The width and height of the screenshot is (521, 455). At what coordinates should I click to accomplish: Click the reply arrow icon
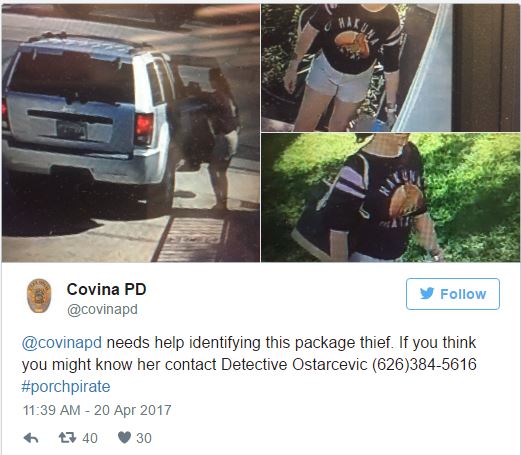tap(31, 438)
